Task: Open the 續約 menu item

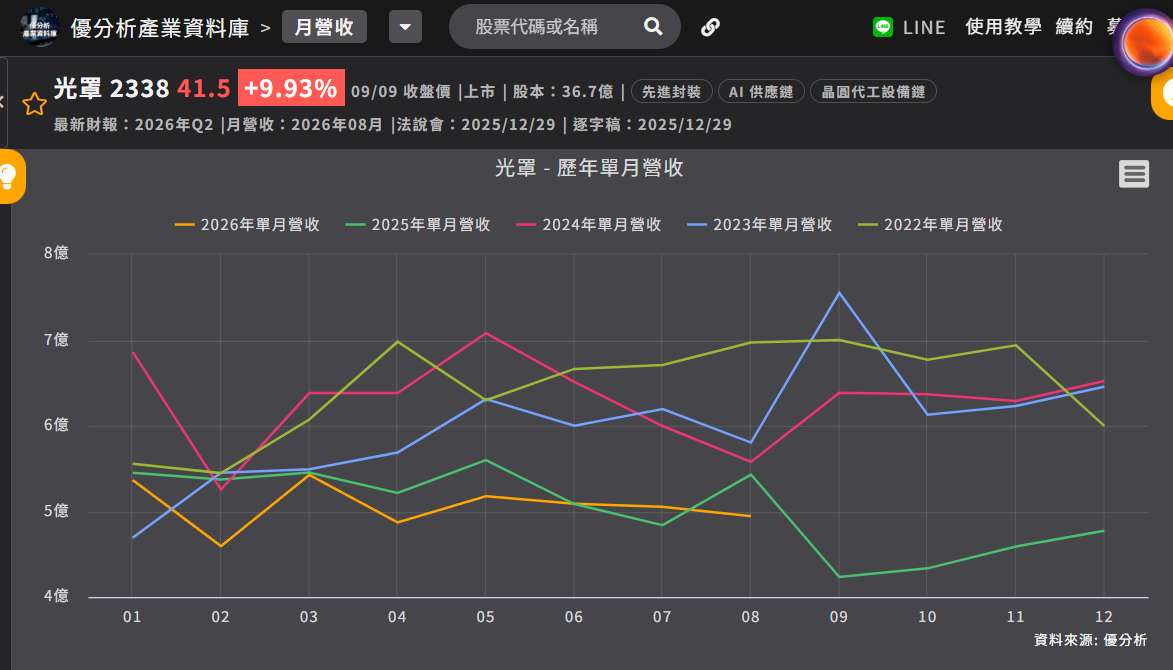Action: click(1074, 27)
